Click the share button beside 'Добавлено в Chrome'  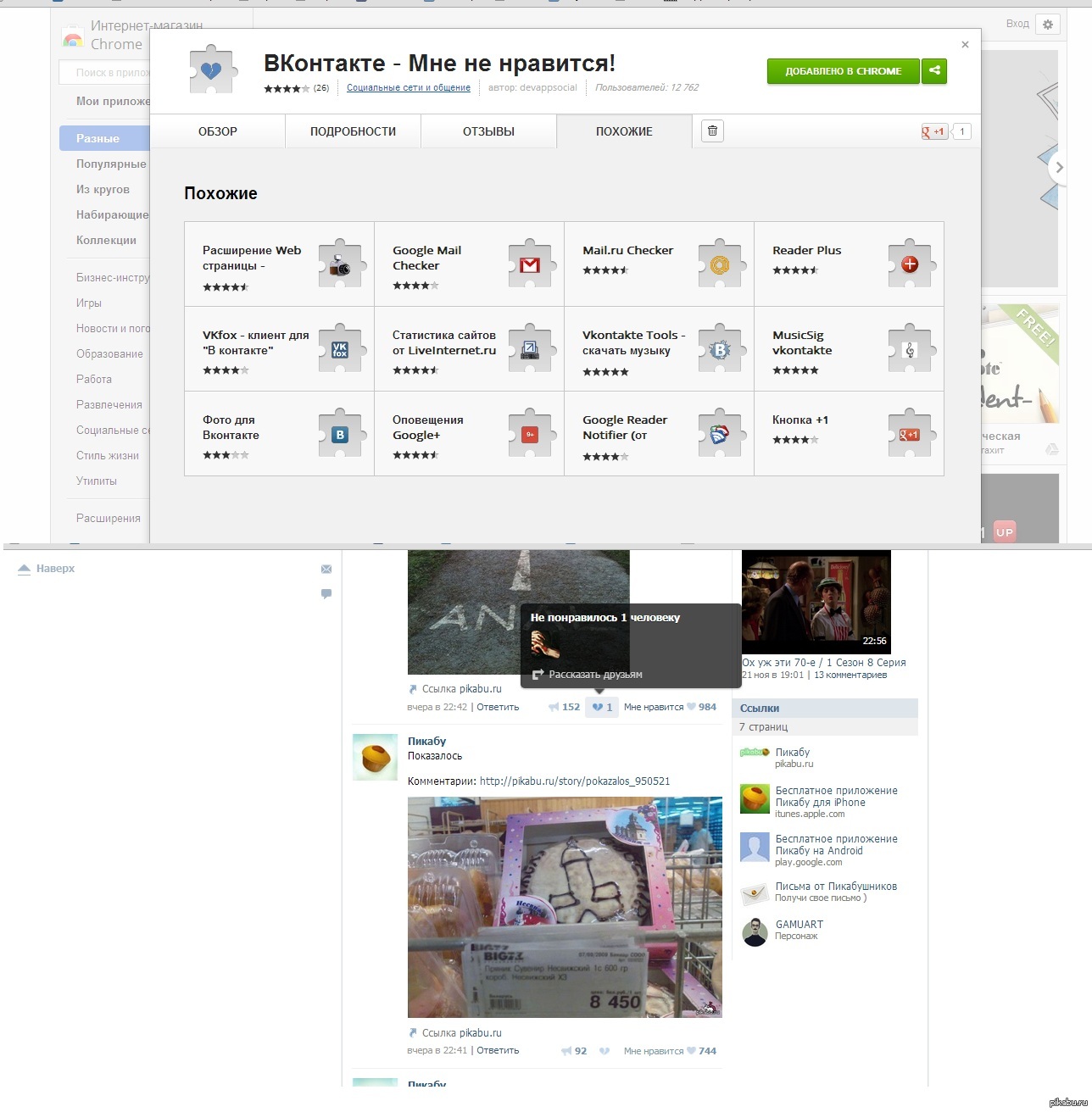(x=934, y=71)
